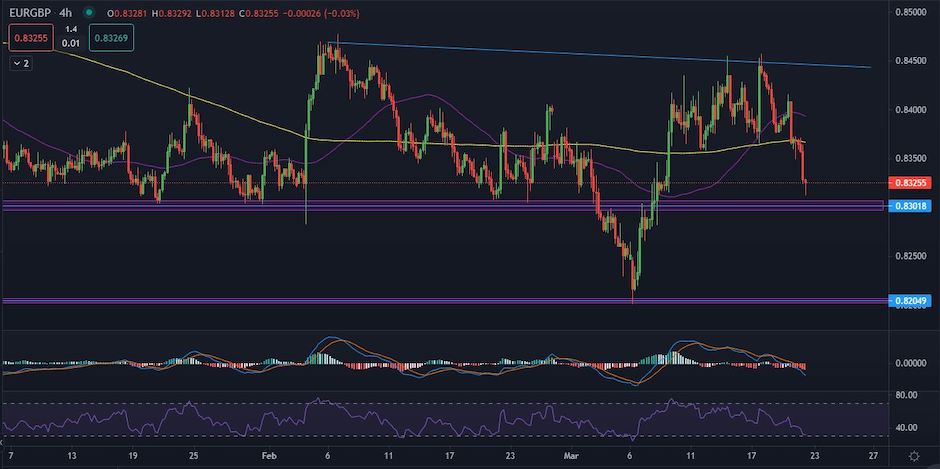Click the 0.82500 price axis label
Viewport: 940px width, 469px height.
click(909, 255)
